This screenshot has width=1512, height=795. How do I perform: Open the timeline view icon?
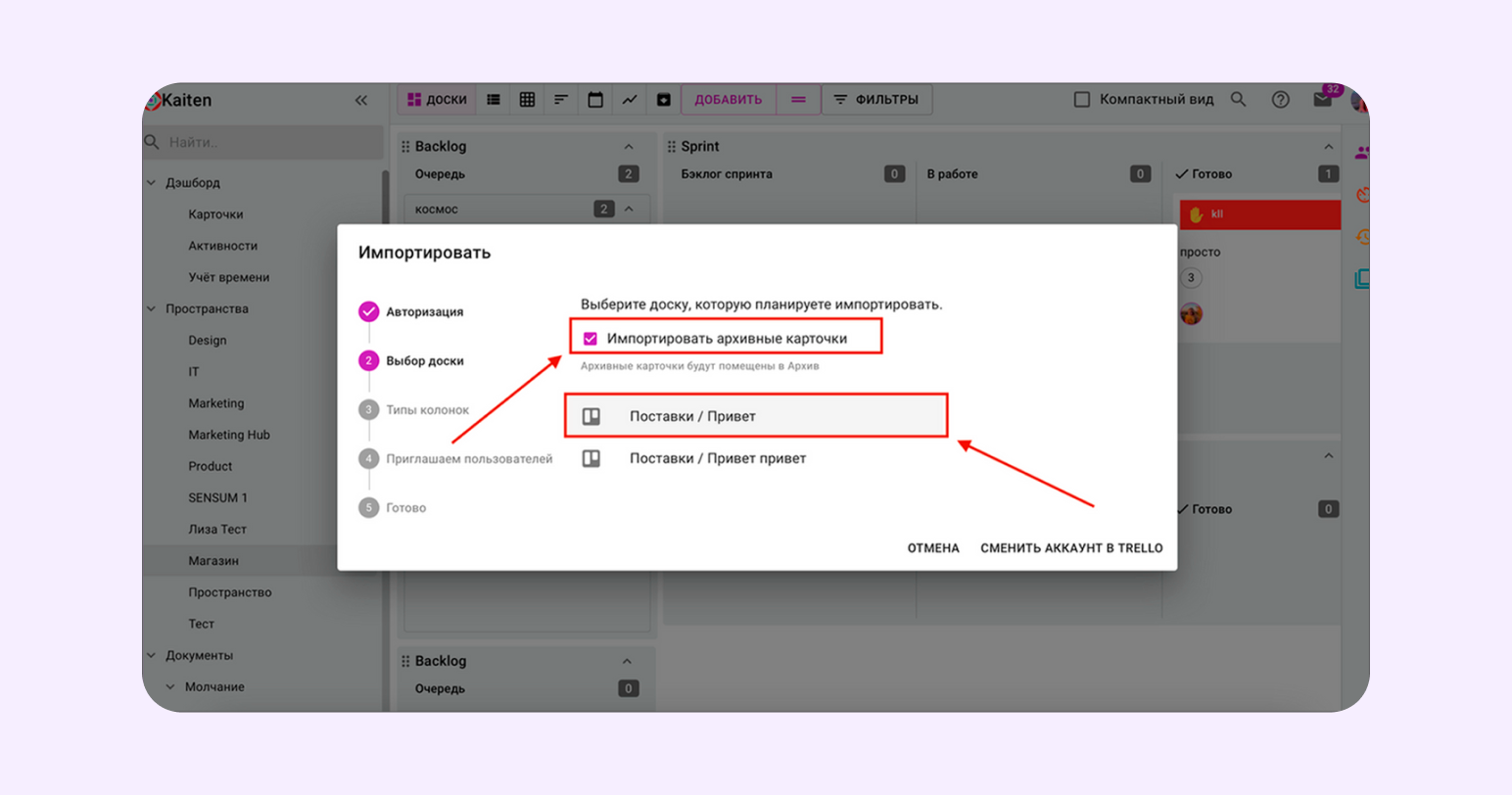point(561,99)
